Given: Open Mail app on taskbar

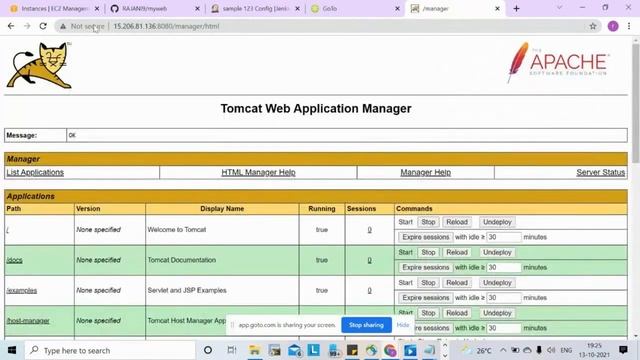Looking at the screenshot, I should [294, 350].
